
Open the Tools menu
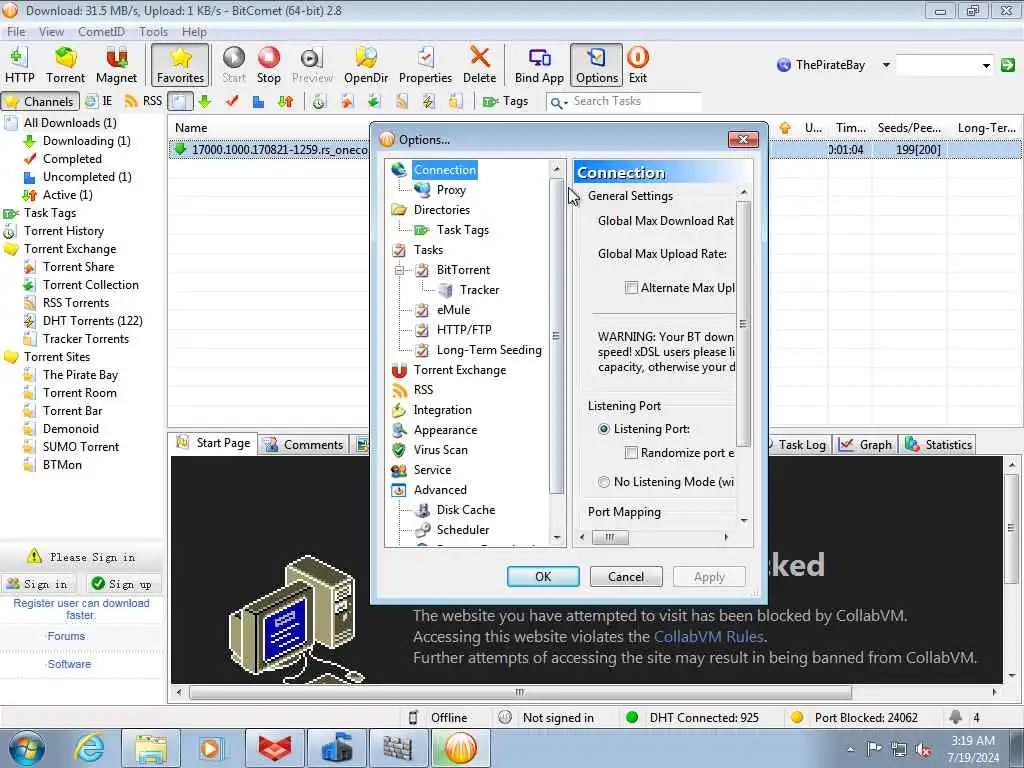click(153, 31)
